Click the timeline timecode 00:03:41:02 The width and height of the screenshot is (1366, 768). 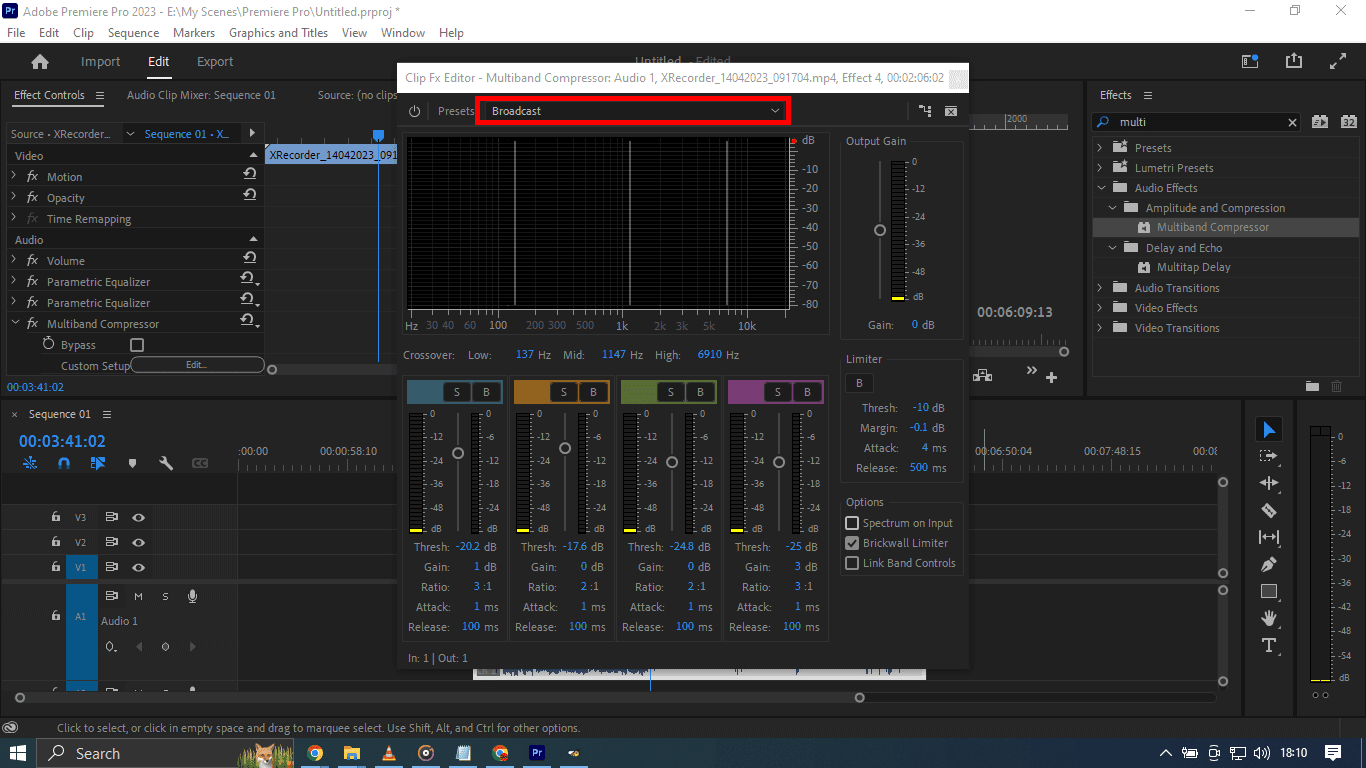(x=62, y=441)
